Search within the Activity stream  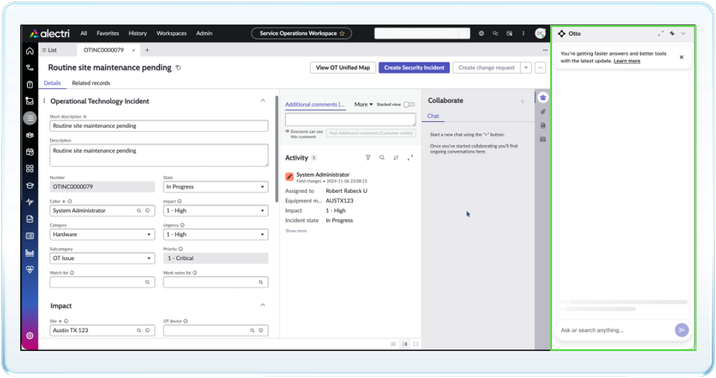point(382,158)
